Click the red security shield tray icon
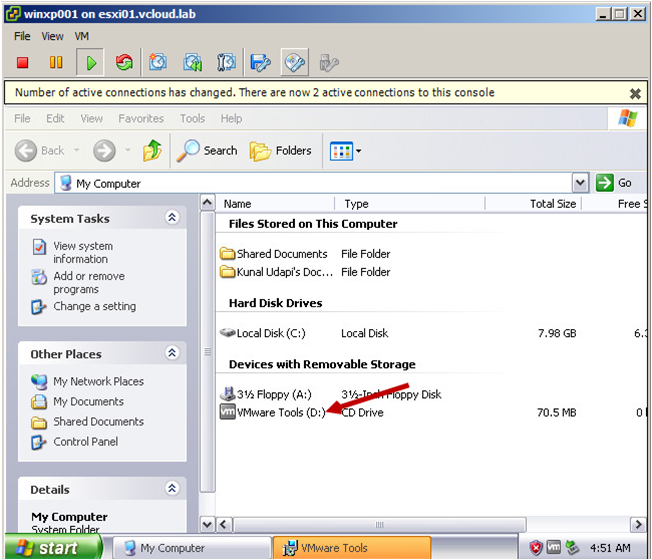This screenshot has height=560, width=652. coord(536,548)
